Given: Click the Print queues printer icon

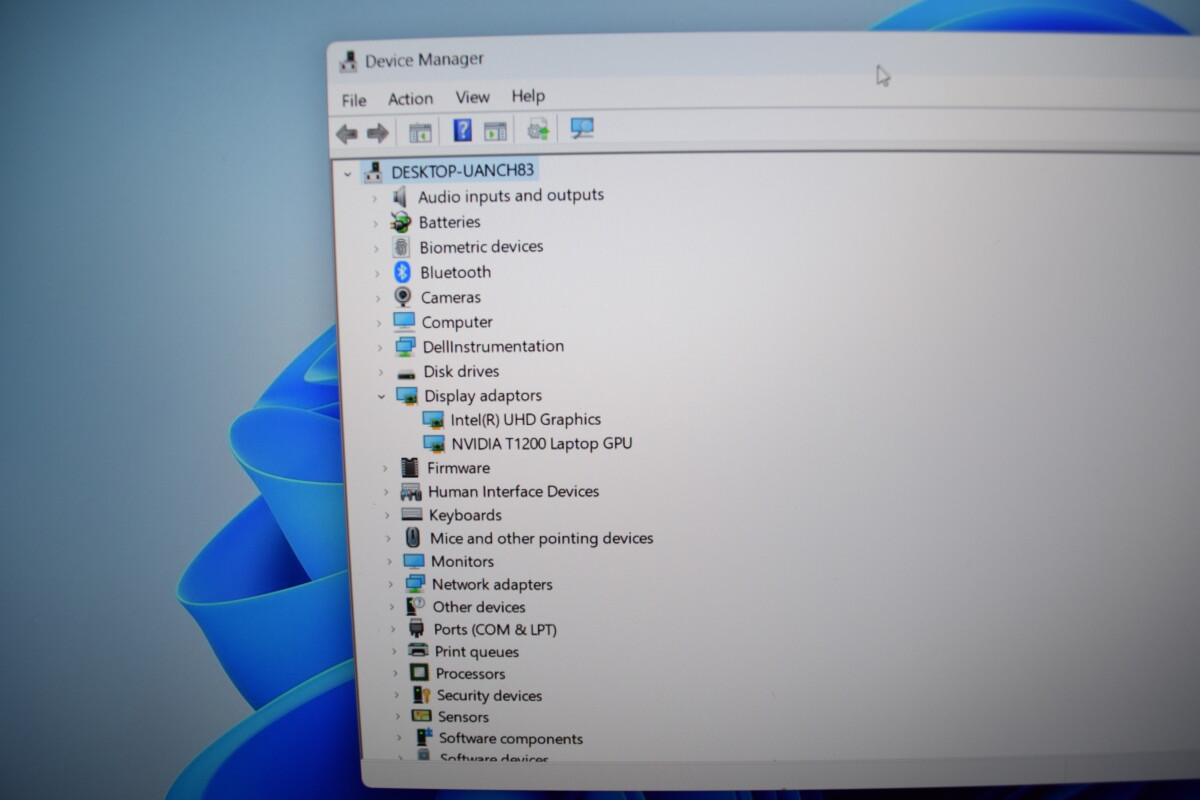Looking at the screenshot, I should pyautogui.click(x=418, y=651).
